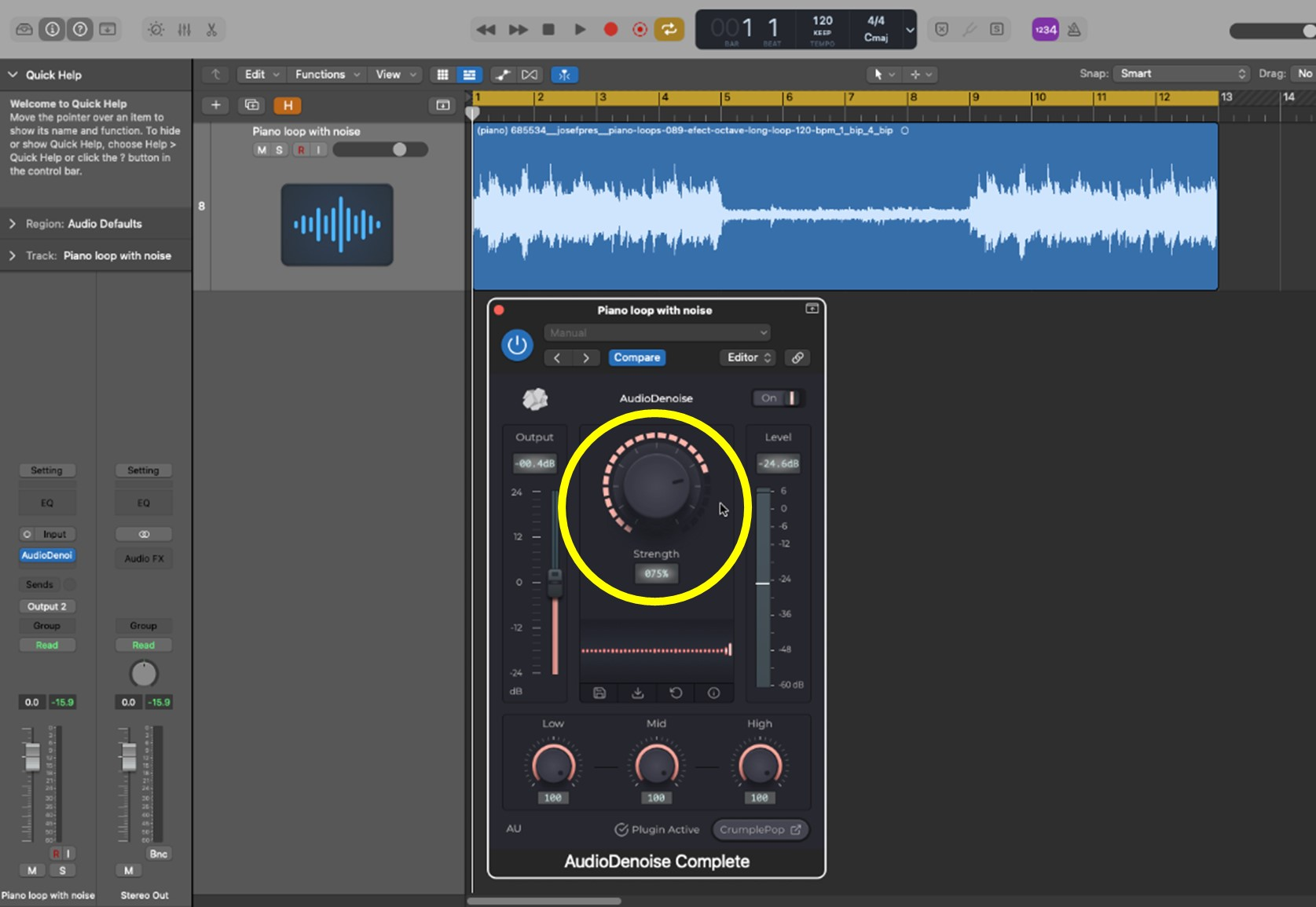Viewport: 1316px width, 907px height.
Task: Click the blue Compare button
Action: [x=637, y=358]
